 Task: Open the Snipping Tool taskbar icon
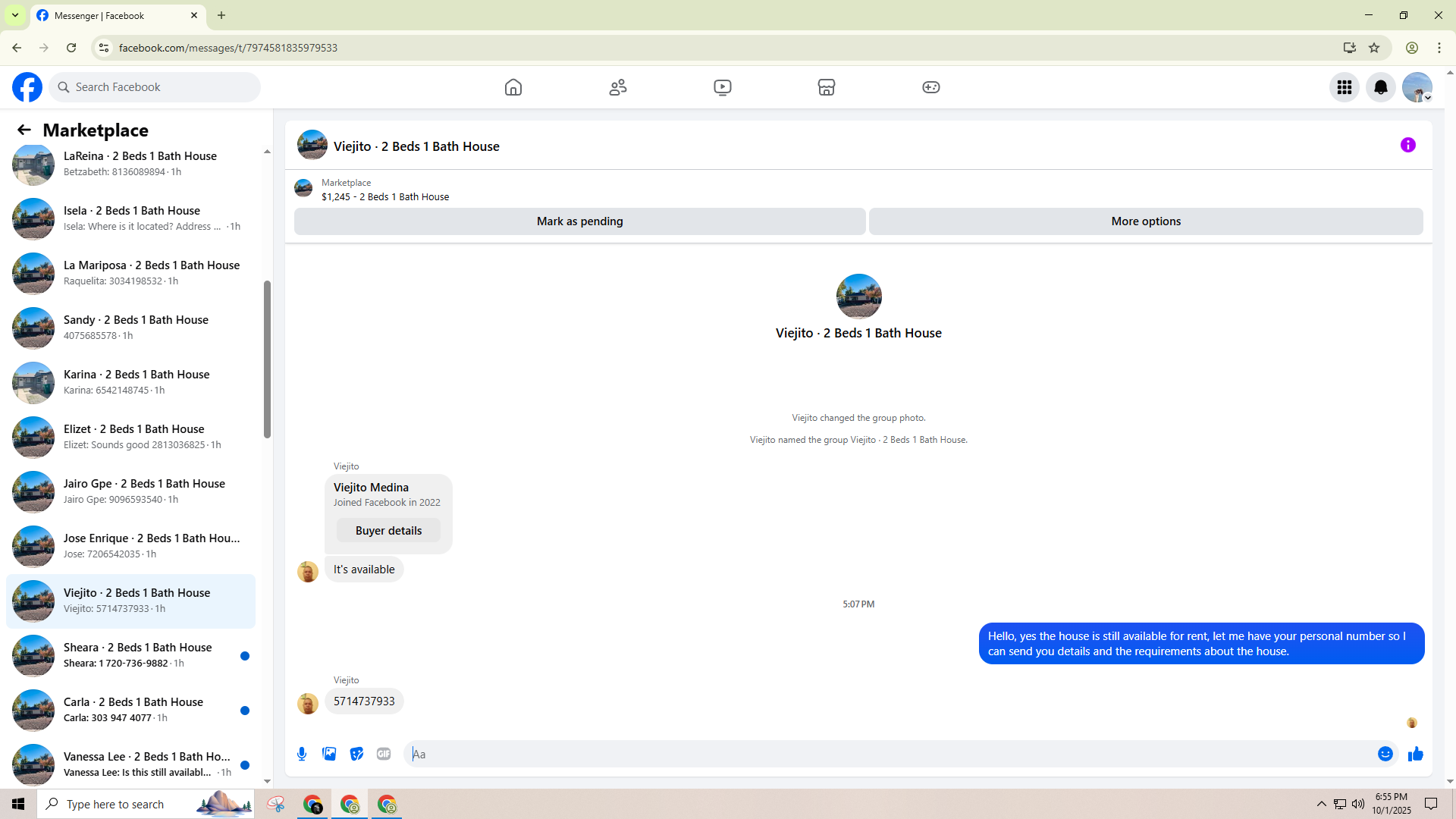(x=276, y=804)
